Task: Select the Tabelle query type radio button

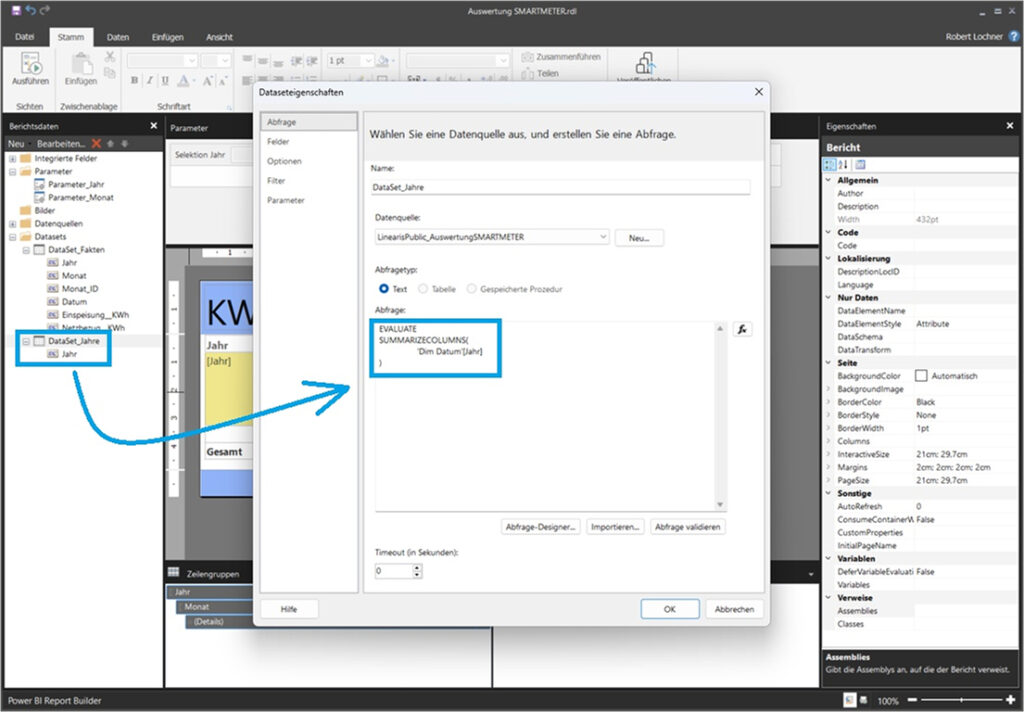Action: pyautogui.click(x=423, y=289)
